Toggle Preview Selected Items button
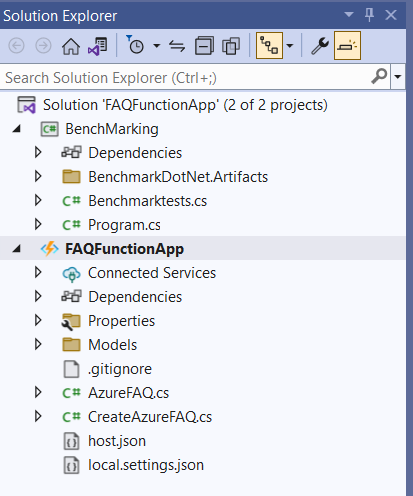The width and height of the screenshot is (413, 496). click(347, 46)
